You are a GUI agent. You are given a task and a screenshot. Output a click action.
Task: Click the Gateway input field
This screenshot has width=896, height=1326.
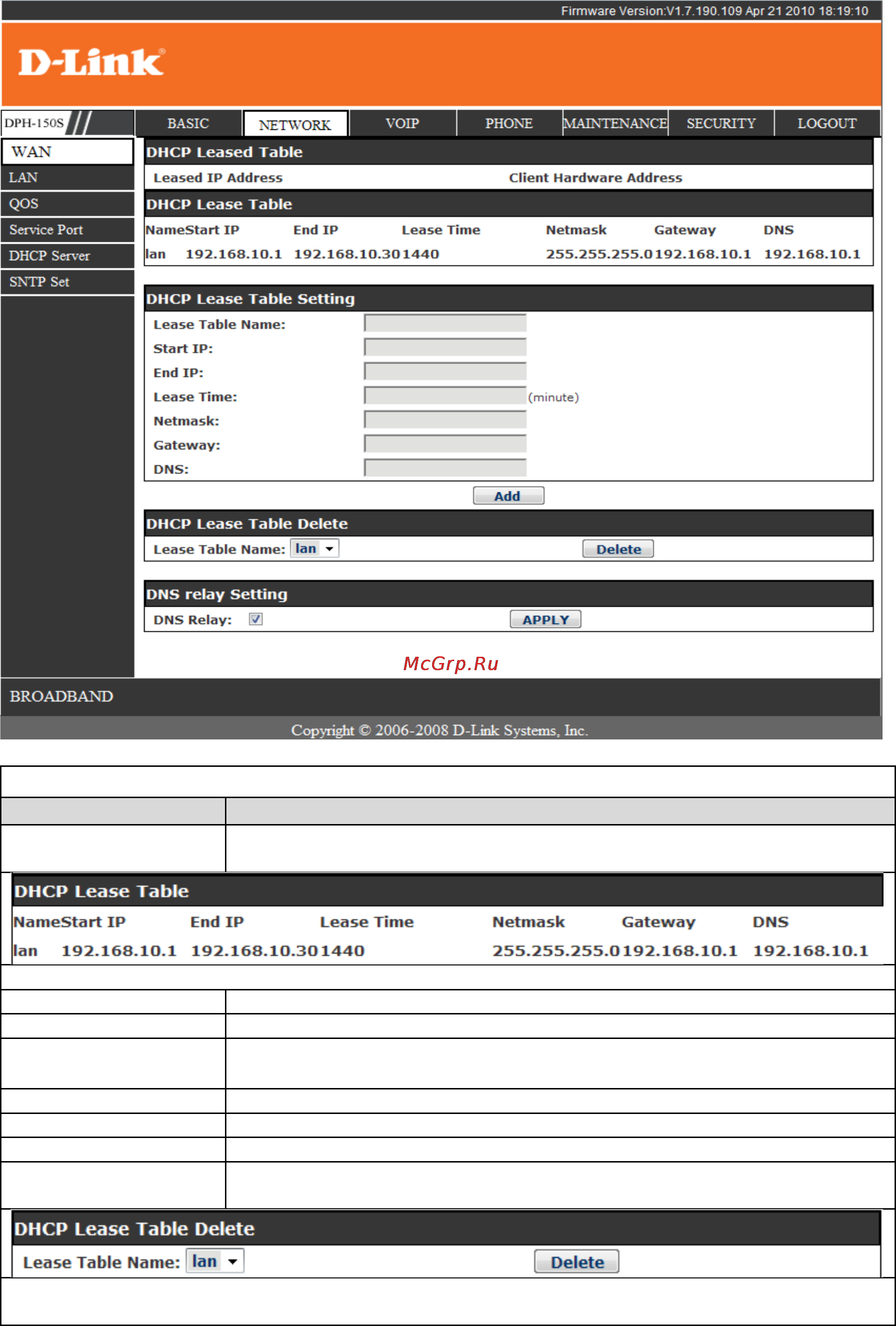point(445,444)
